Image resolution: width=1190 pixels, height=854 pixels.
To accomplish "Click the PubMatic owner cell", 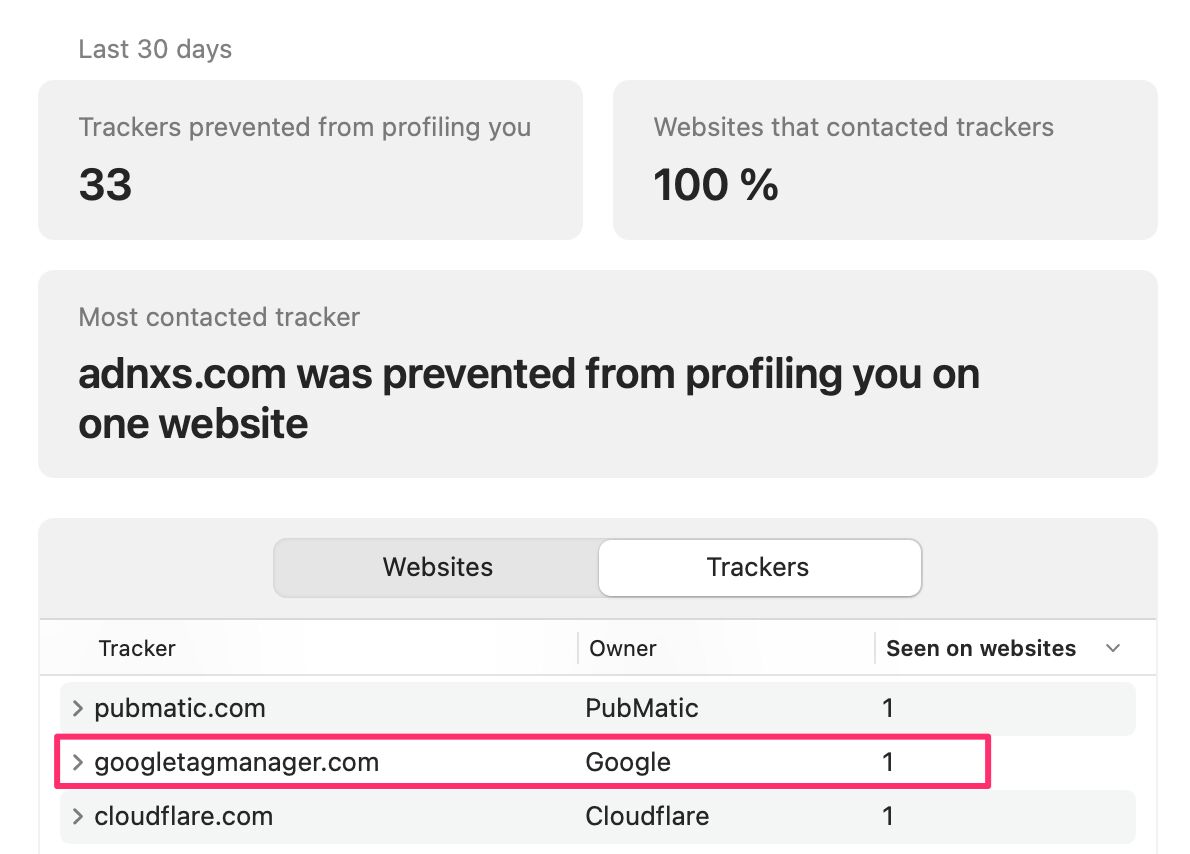I will (641, 708).
